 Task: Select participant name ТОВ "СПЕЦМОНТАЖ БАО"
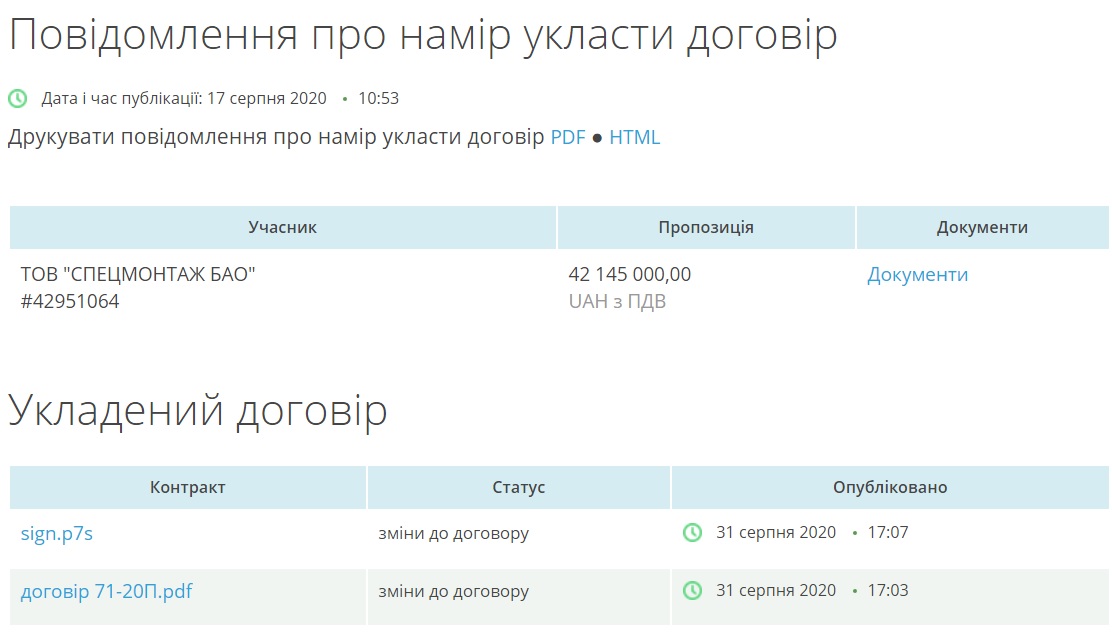tap(138, 275)
